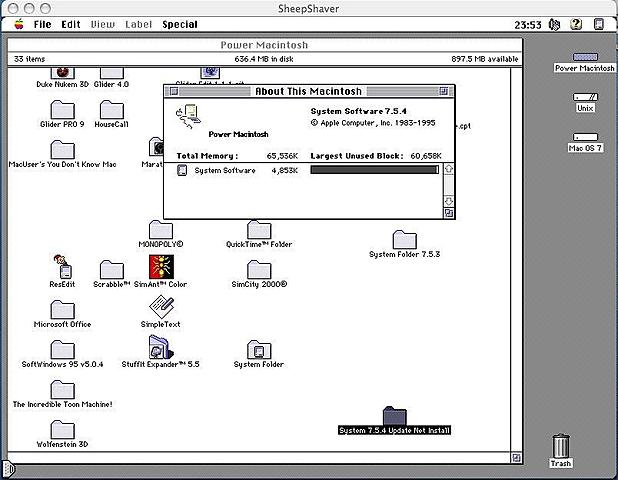The image size is (618, 480).
Task: Click the About window grow box
Action: coord(449,213)
